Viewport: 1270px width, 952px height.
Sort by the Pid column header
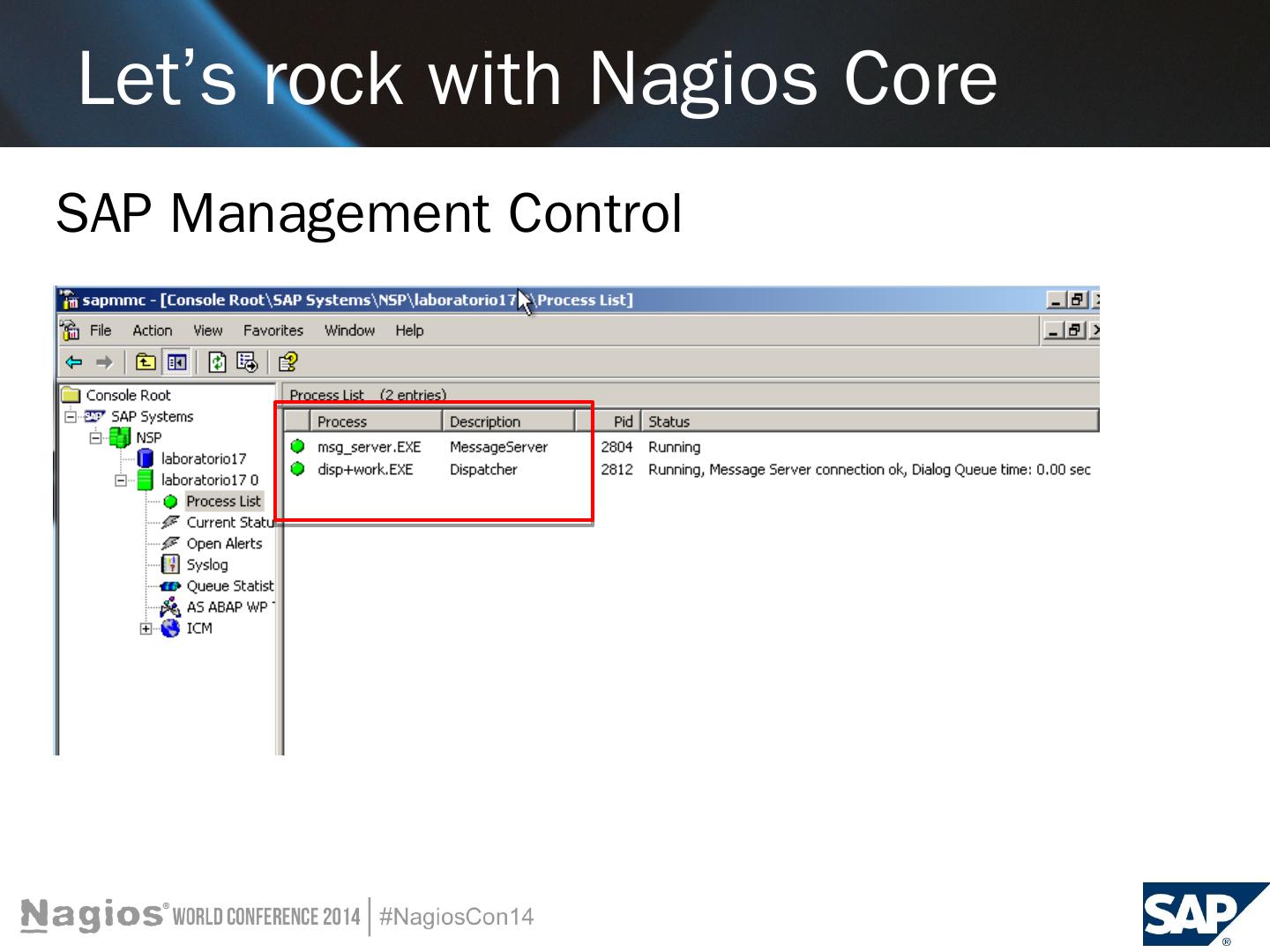point(609,421)
